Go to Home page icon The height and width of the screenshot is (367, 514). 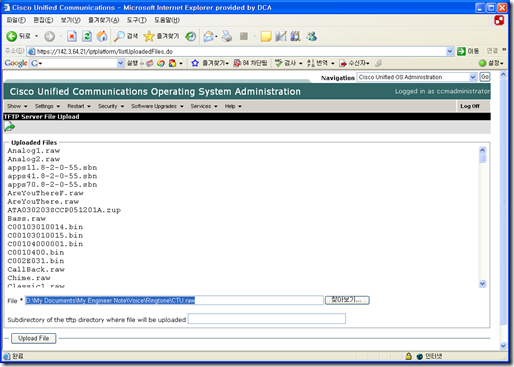point(102,36)
